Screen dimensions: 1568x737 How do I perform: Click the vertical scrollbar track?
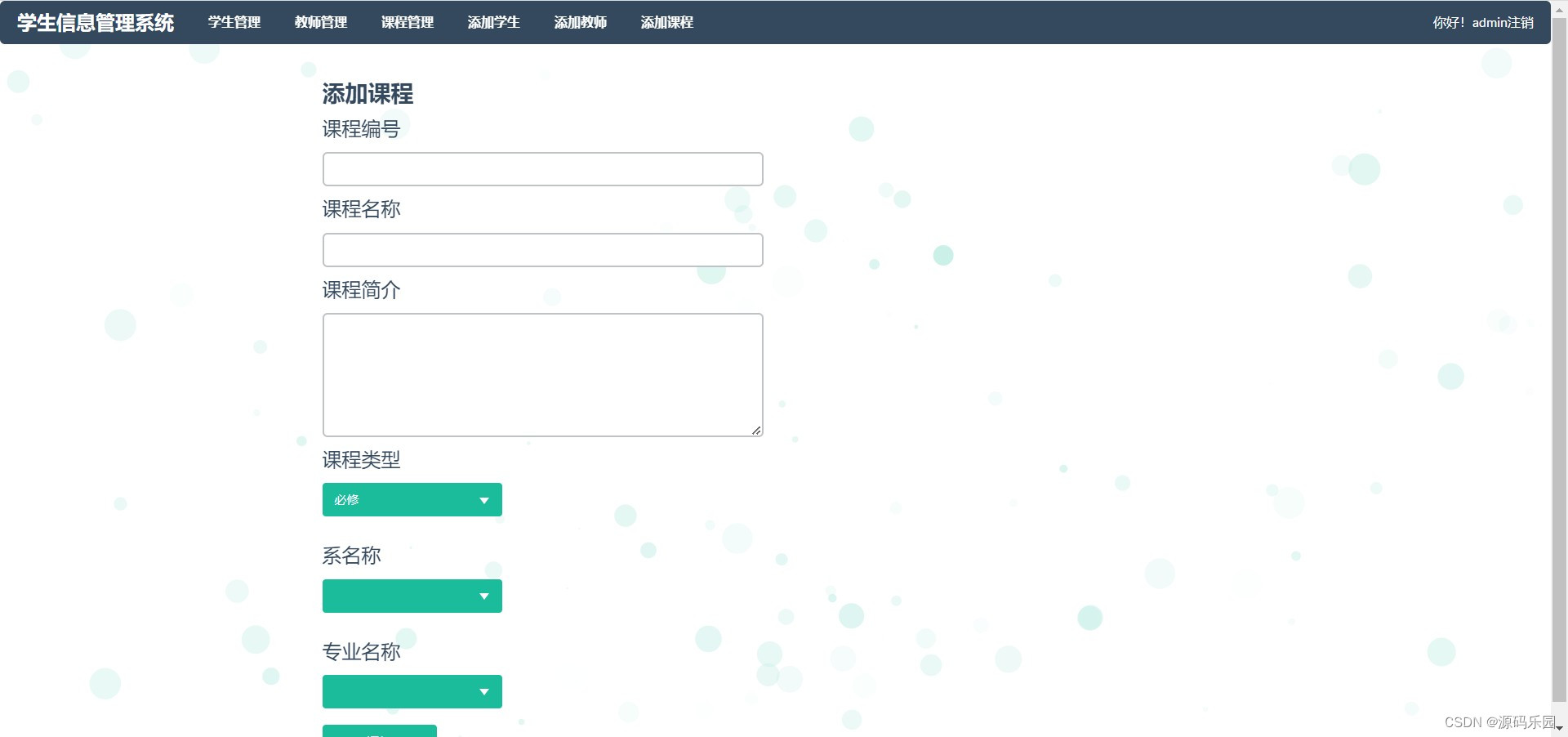point(1561,368)
